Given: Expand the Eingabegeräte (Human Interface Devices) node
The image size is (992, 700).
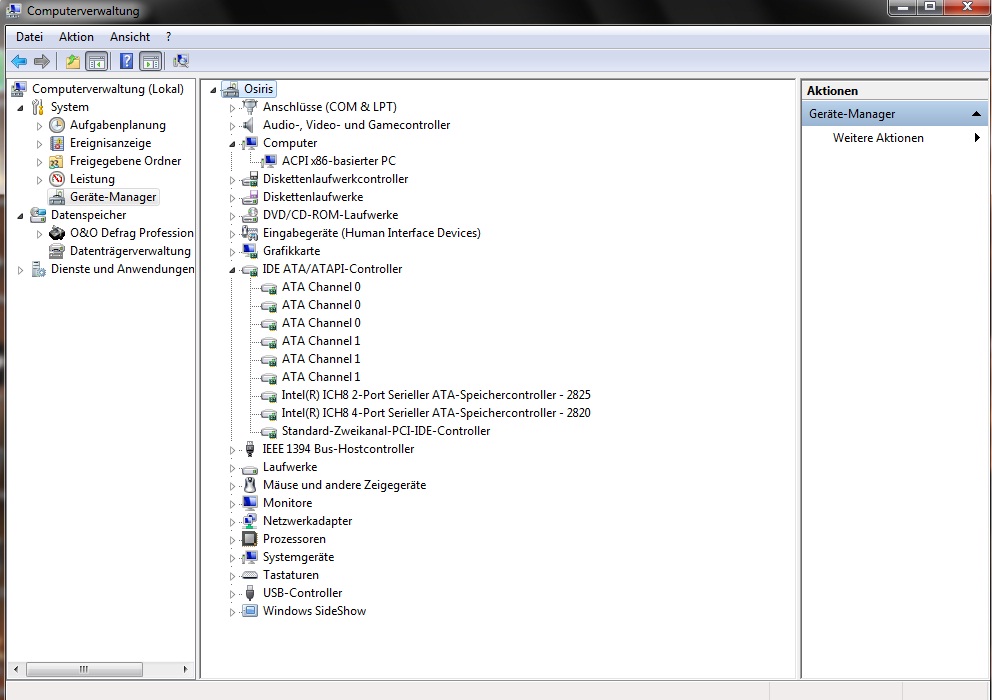Looking at the screenshot, I should click(x=232, y=234).
